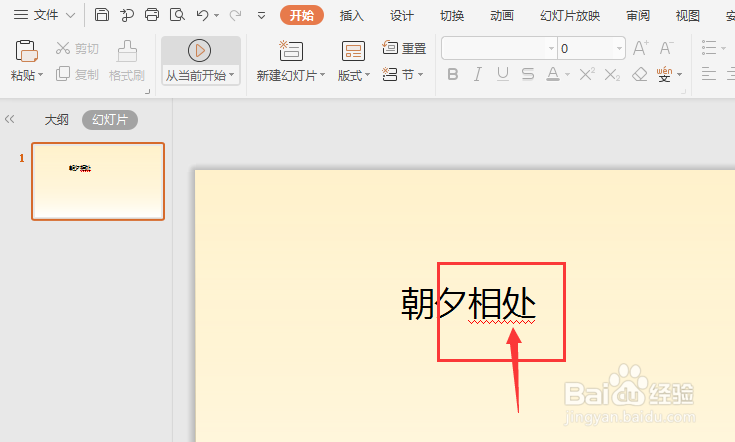Toggle Bold formatting
The width and height of the screenshot is (735, 442).
click(x=453, y=74)
